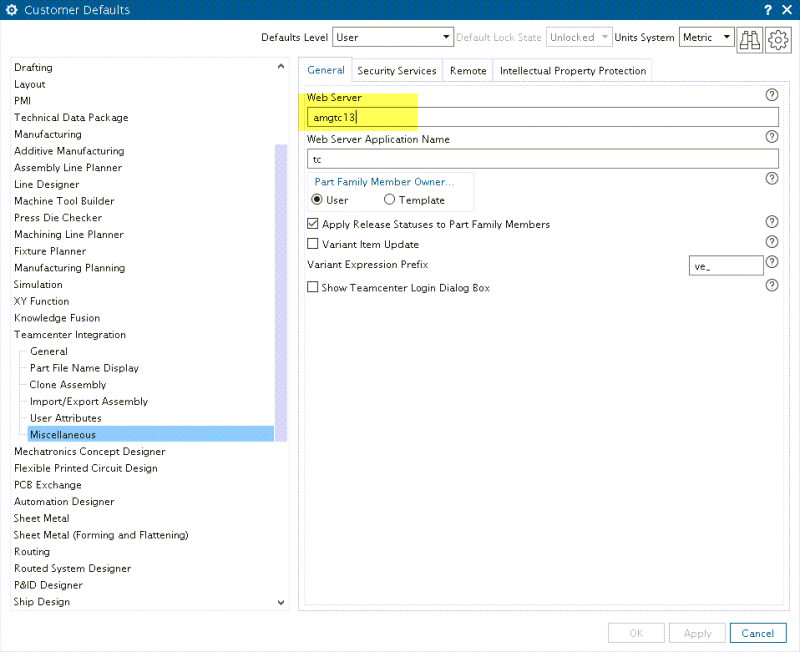Switch to Intellectual Property Protection tab

(573, 71)
